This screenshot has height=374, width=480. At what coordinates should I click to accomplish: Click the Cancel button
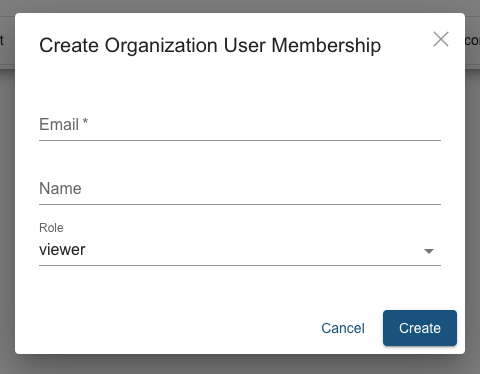click(343, 328)
